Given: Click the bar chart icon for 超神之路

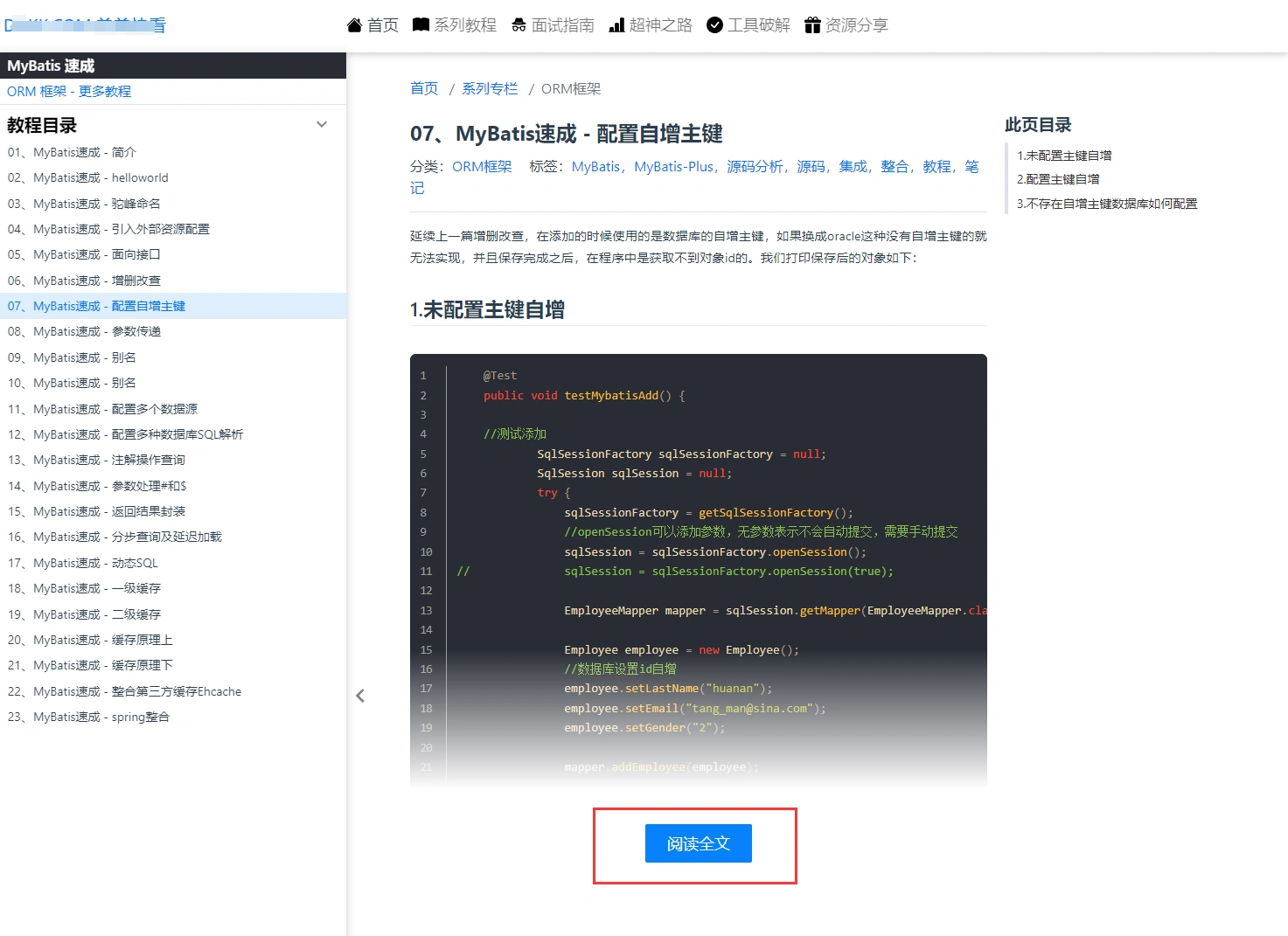Looking at the screenshot, I should [616, 25].
